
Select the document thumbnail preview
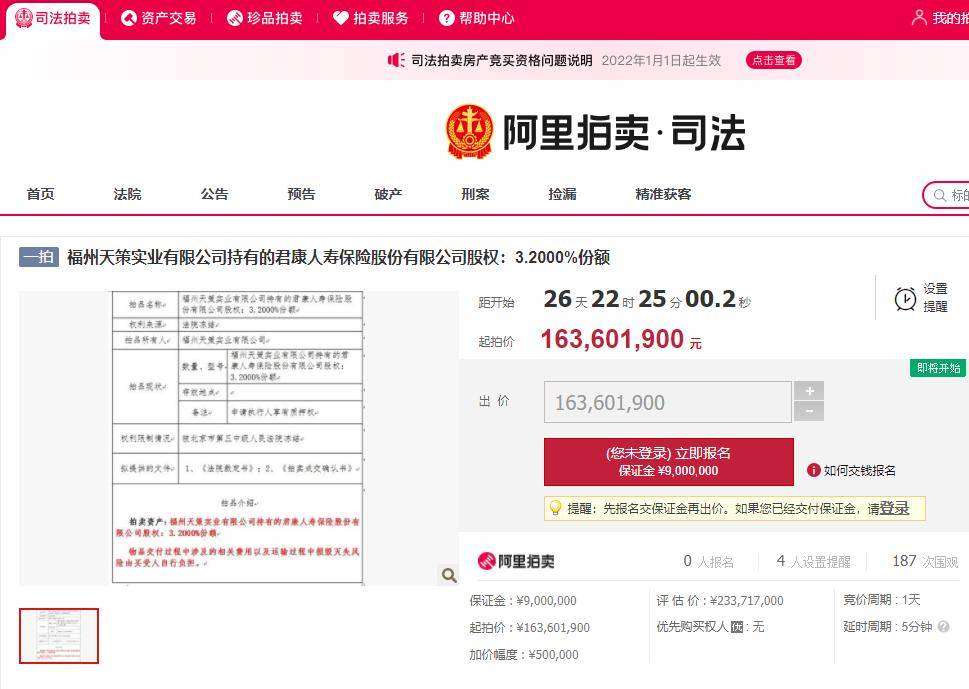pyautogui.click(x=59, y=636)
